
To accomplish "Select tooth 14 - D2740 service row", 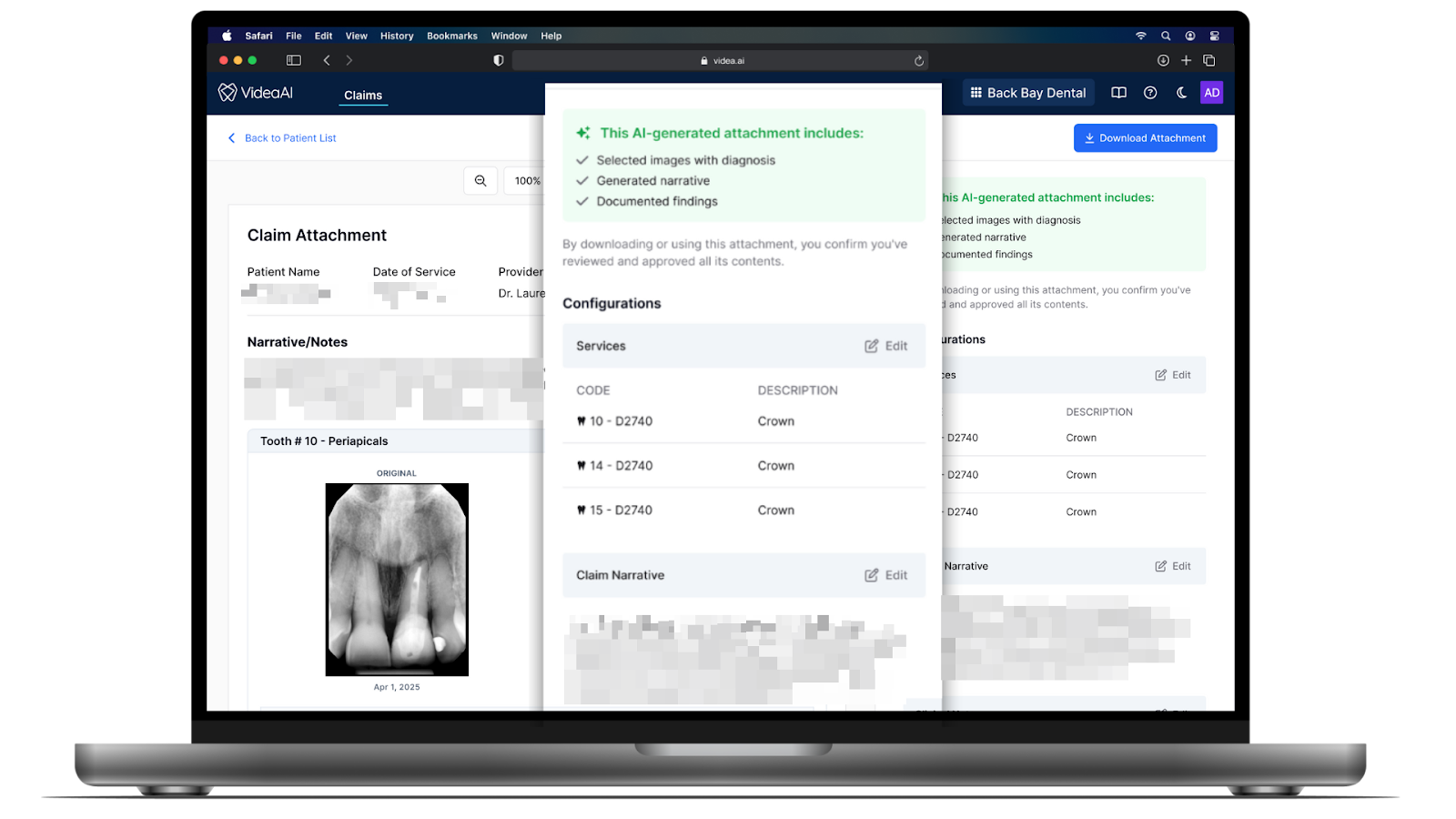I will 743,466.
